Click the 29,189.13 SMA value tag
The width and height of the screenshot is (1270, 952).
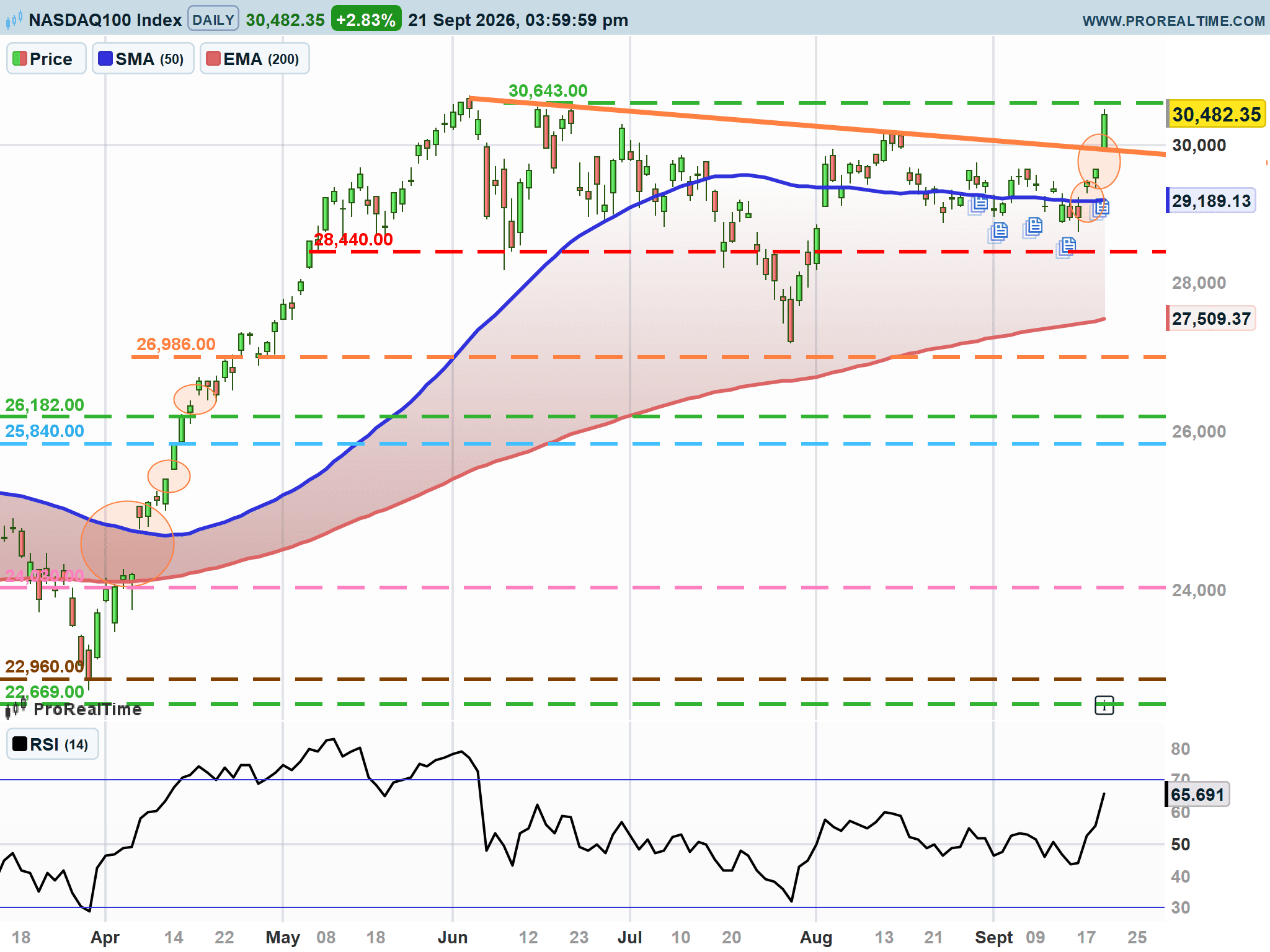click(1211, 201)
